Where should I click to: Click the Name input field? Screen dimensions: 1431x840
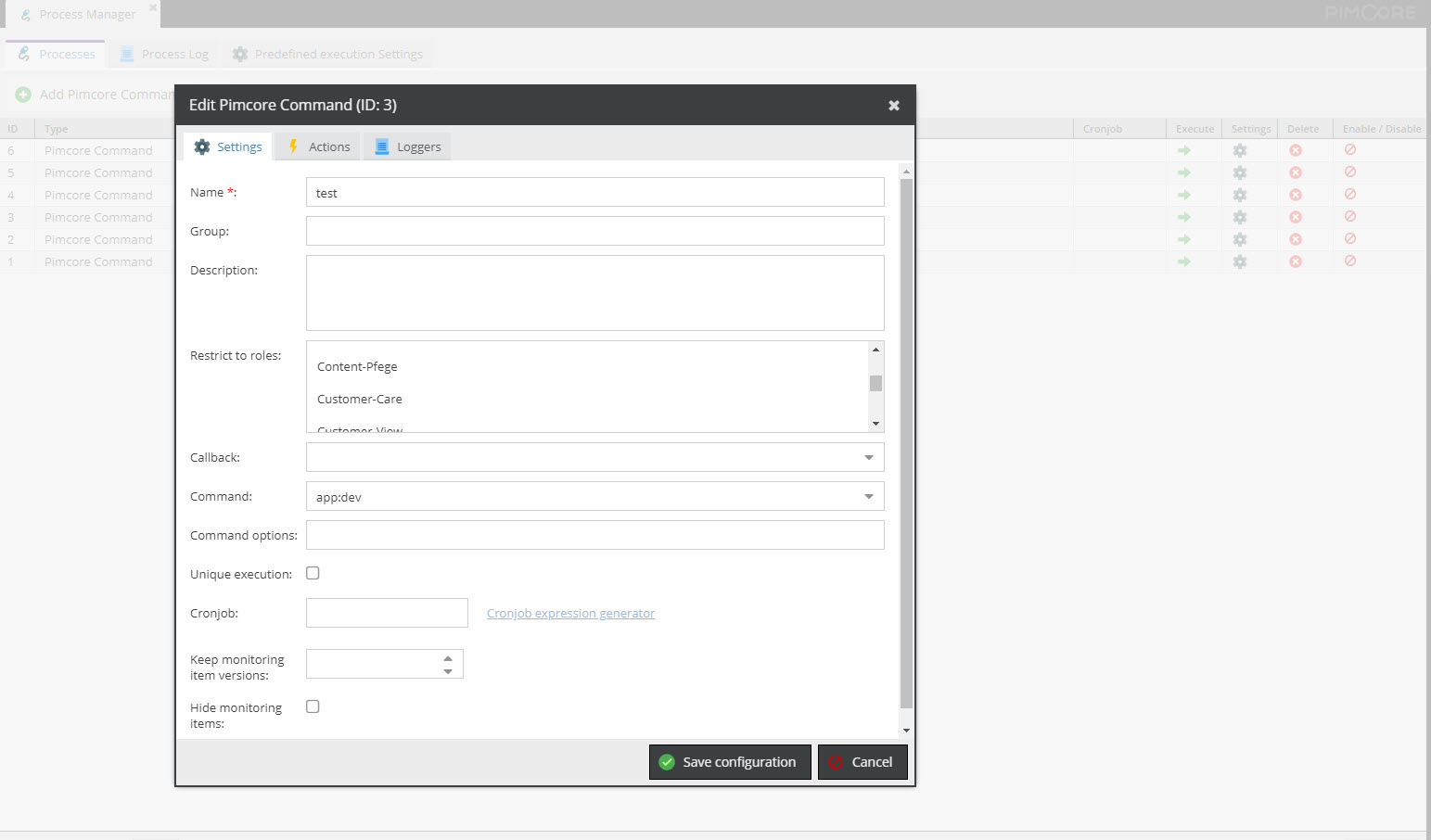click(x=595, y=192)
